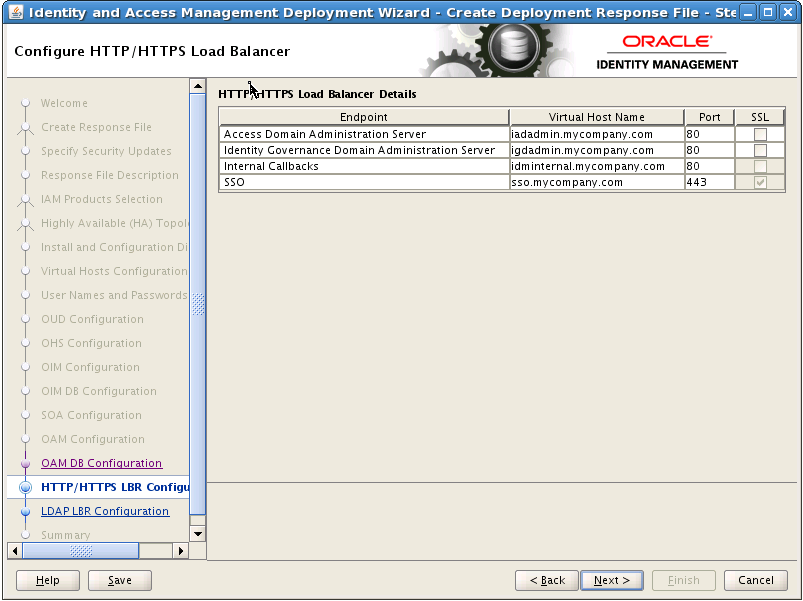Image resolution: width=803 pixels, height=601 pixels.
Task: Click the Help button
Action: (x=48, y=580)
